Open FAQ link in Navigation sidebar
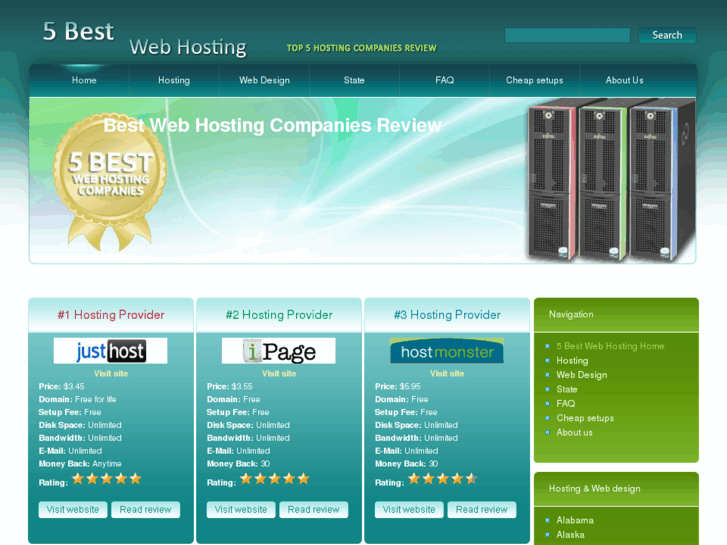 [566, 404]
